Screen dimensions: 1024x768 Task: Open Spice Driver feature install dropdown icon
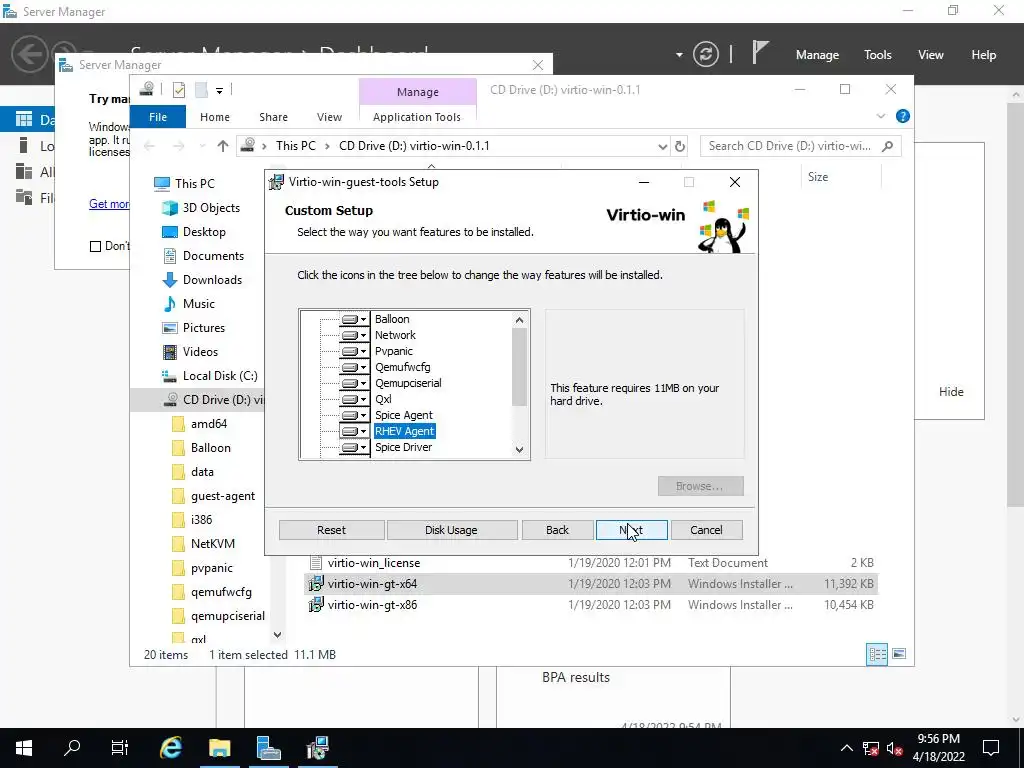354,447
